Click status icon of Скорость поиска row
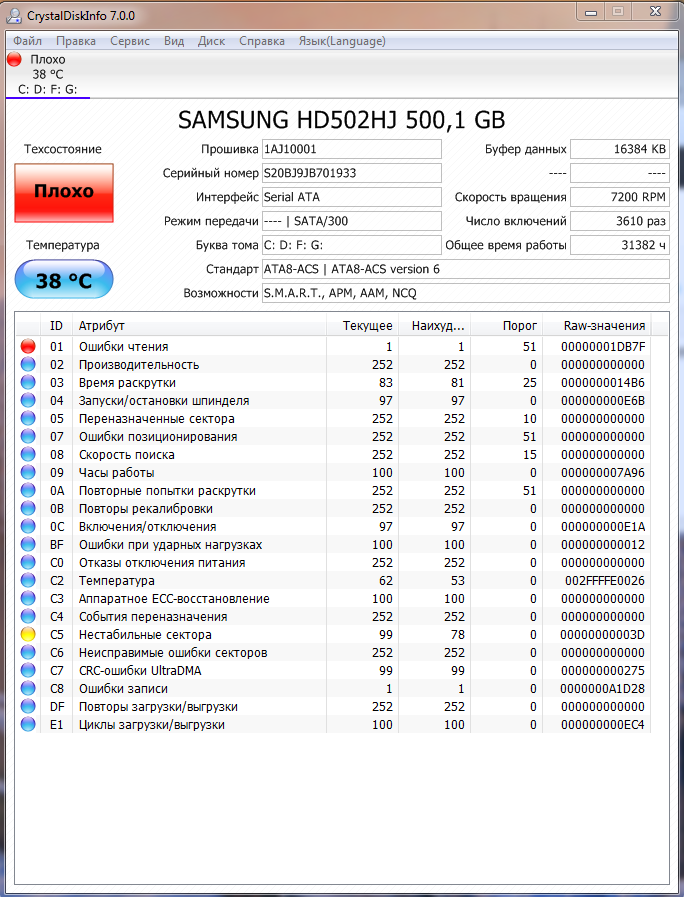684x897 pixels. click(x=28, y=454)
